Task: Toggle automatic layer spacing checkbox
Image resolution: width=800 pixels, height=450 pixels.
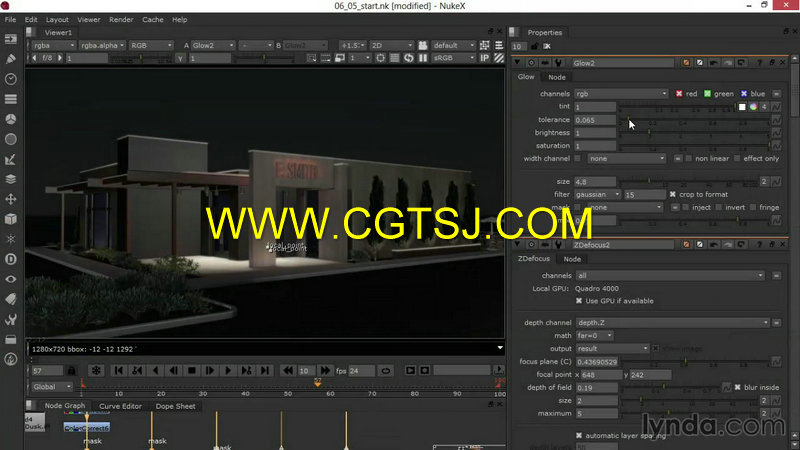Action: coord(579,436)
